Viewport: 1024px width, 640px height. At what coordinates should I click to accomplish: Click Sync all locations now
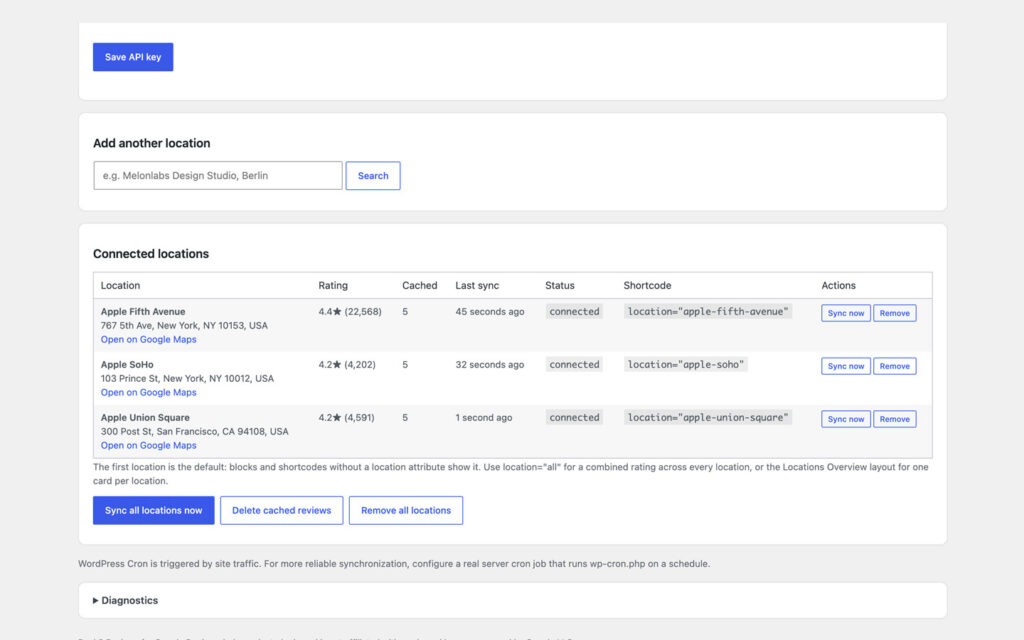[x=153, y=510]
